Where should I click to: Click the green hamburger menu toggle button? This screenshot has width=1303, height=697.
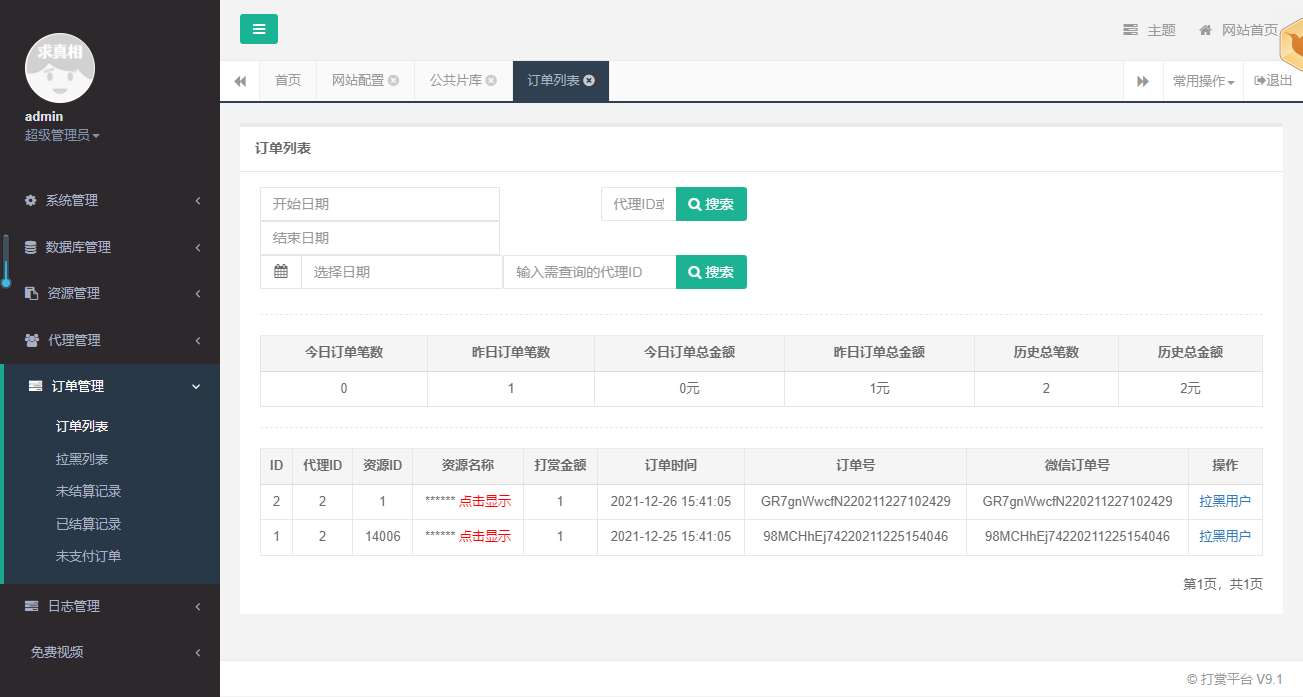pyautogui.click(x=259, y=29)
